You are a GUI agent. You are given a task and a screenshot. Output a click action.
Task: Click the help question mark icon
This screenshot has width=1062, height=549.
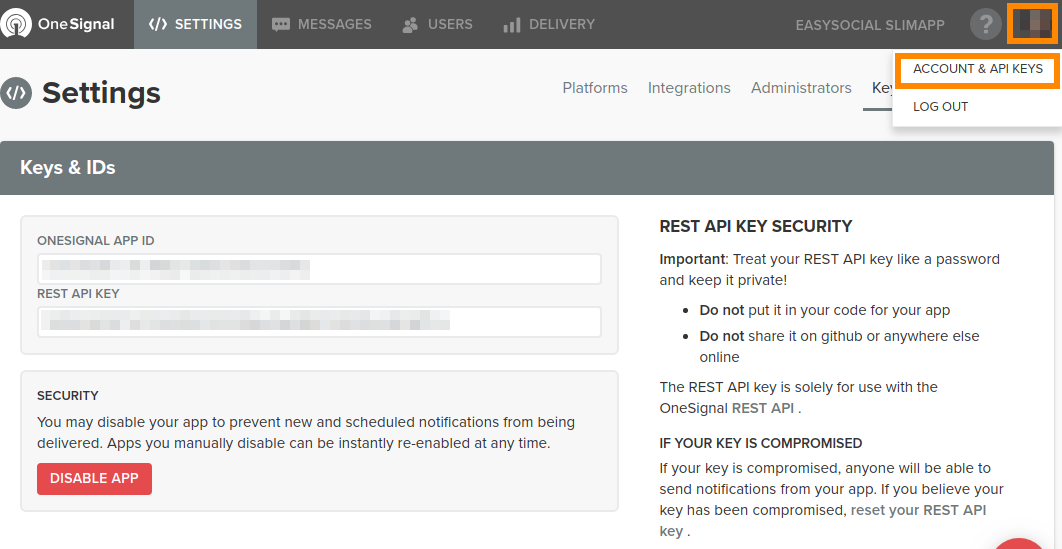pyautogui.click(x=985, y=24)
